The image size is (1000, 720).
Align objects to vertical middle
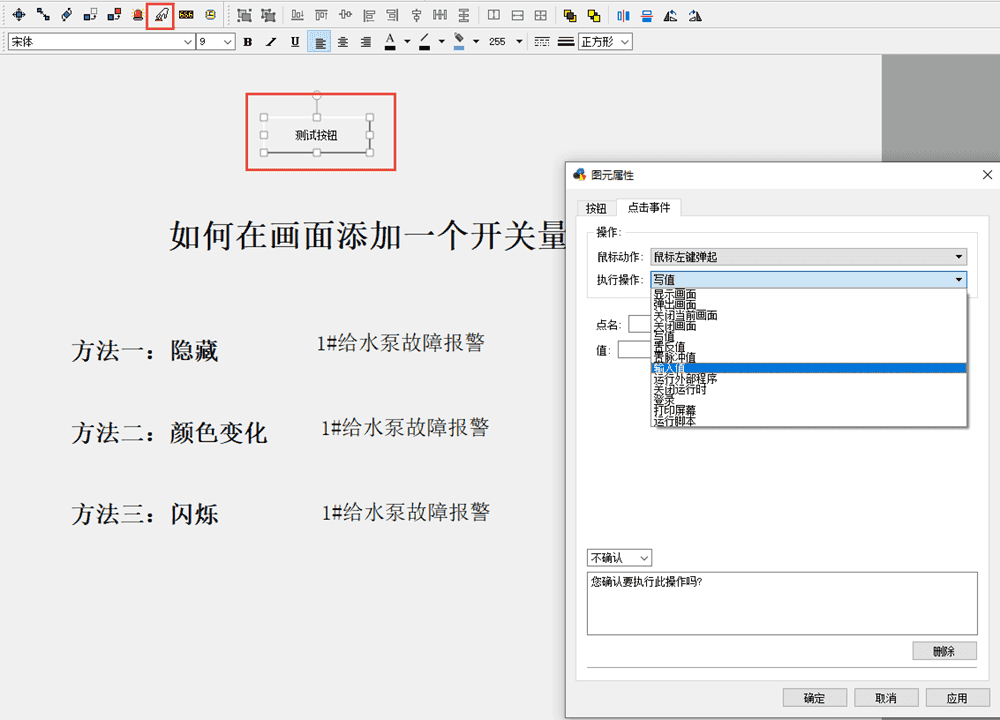click(345, 15)
